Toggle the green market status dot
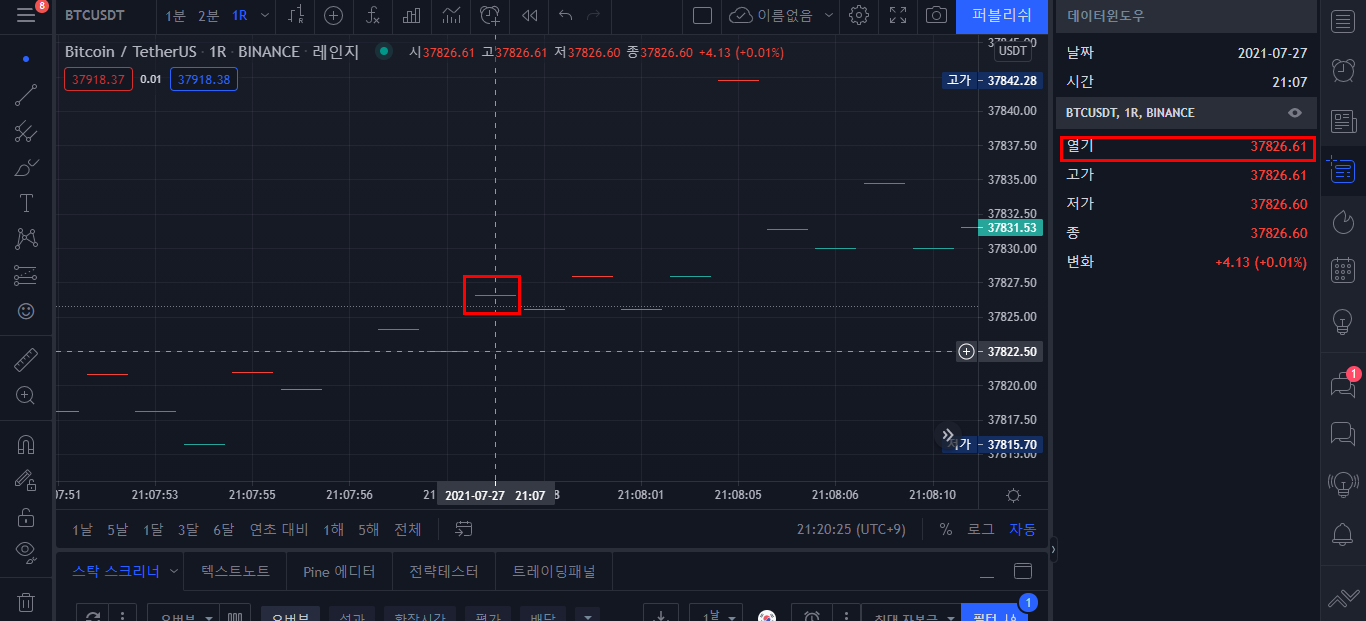 click(x=383, y=51)
